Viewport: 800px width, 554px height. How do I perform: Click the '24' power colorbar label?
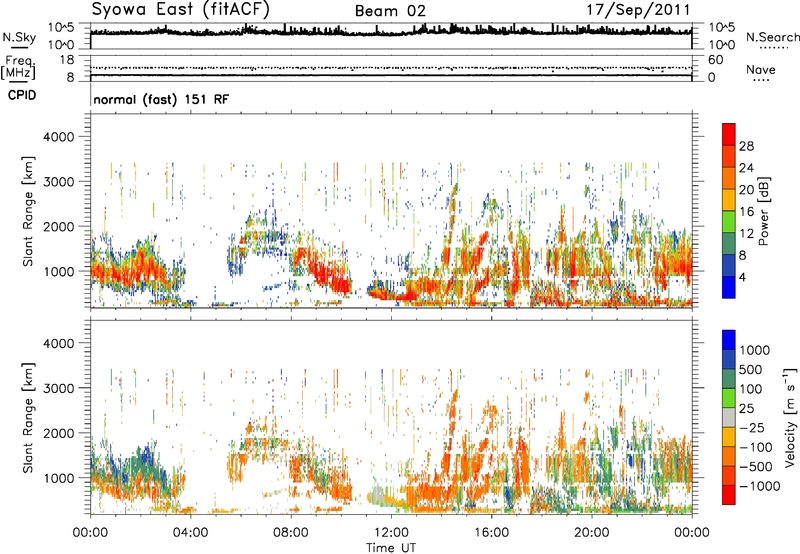click(746, 168)
